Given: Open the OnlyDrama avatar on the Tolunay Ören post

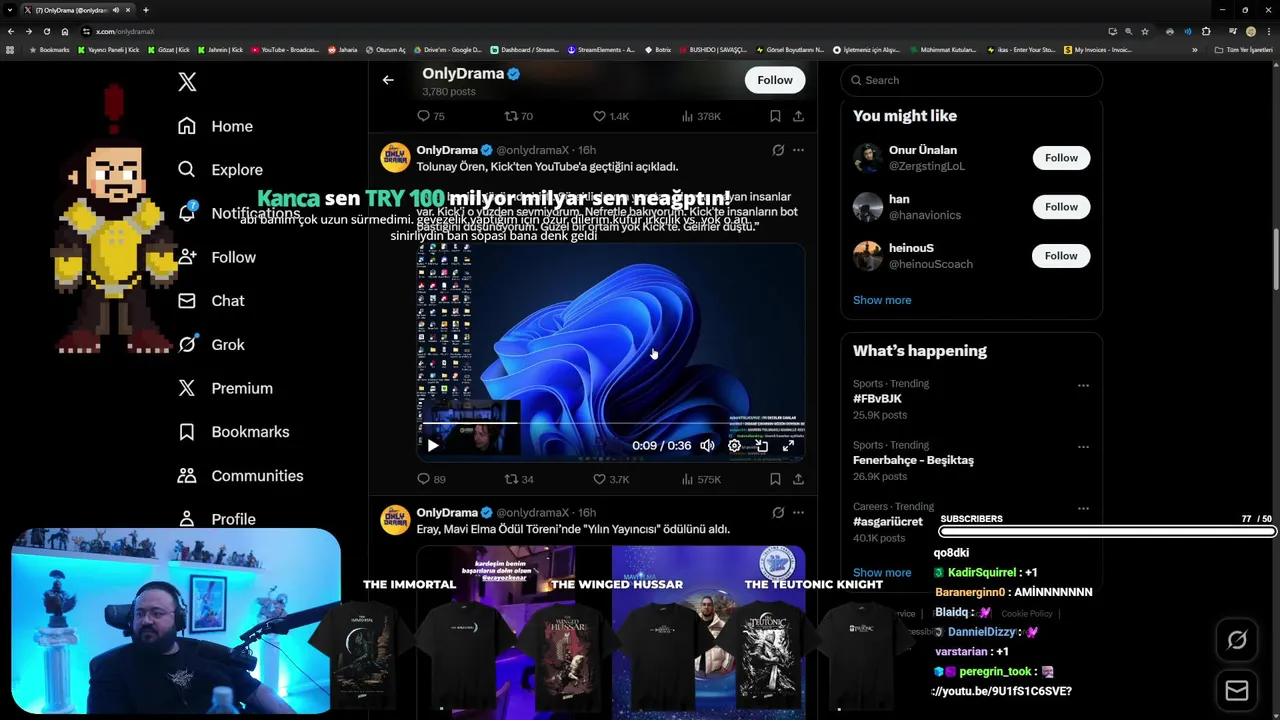Looking at the screenshot, I should click(396, 158).
